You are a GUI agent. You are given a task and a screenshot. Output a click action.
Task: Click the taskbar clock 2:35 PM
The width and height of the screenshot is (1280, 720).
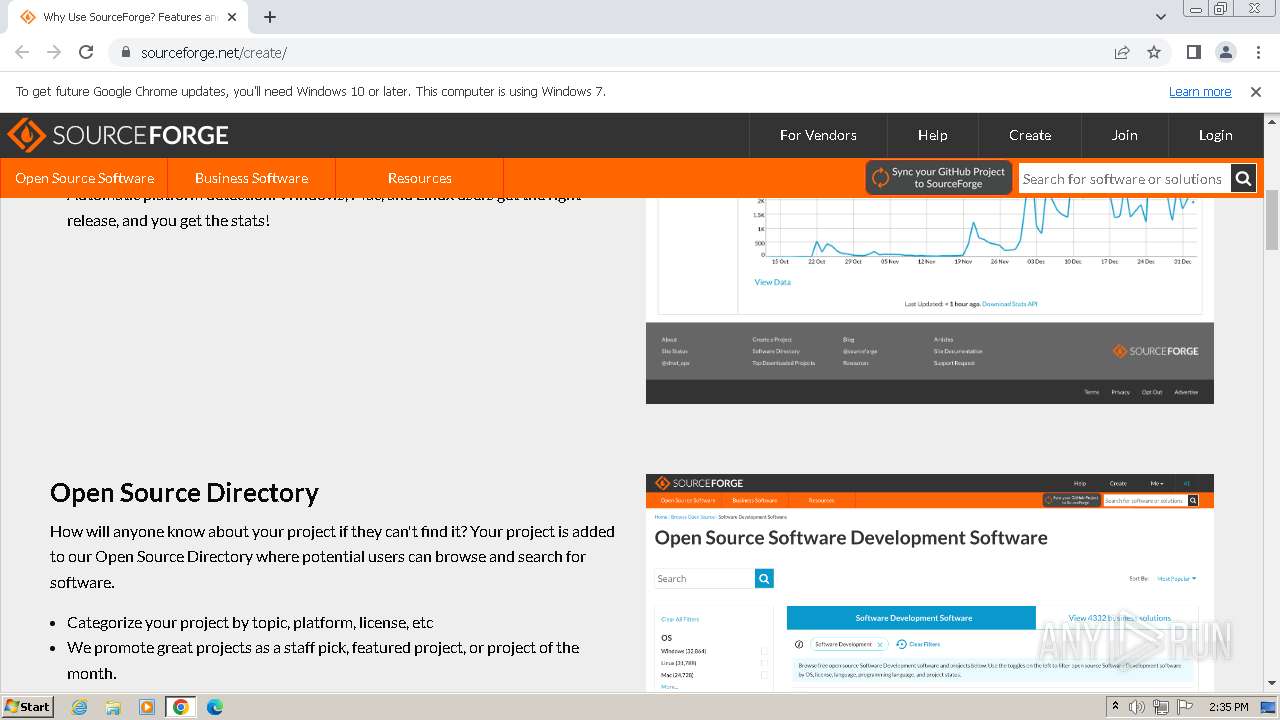click(1228, 707)
